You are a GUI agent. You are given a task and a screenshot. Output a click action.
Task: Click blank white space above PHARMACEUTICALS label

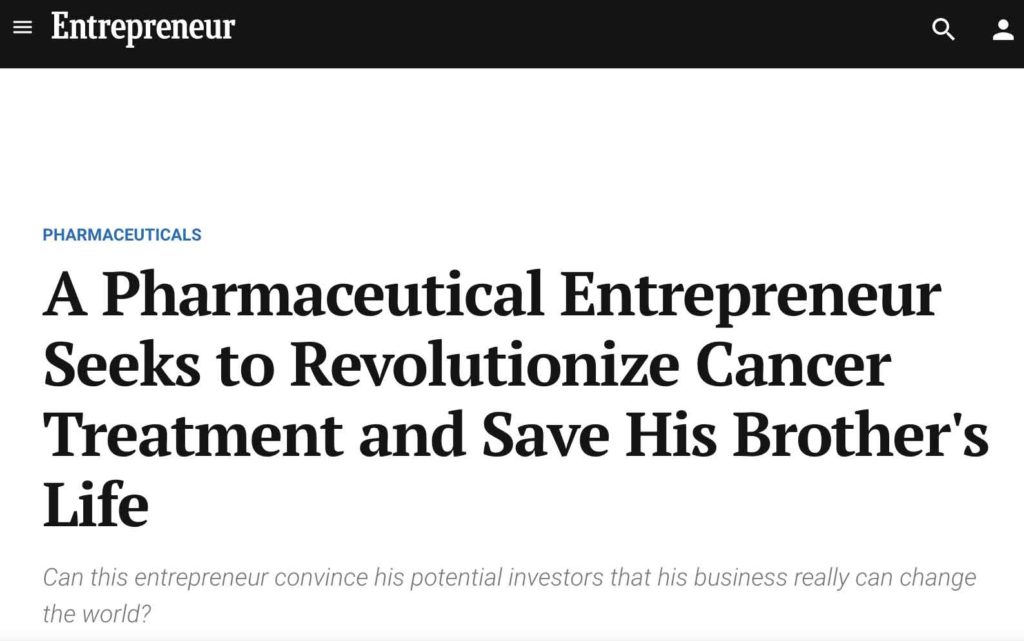(x=509, y=144)
